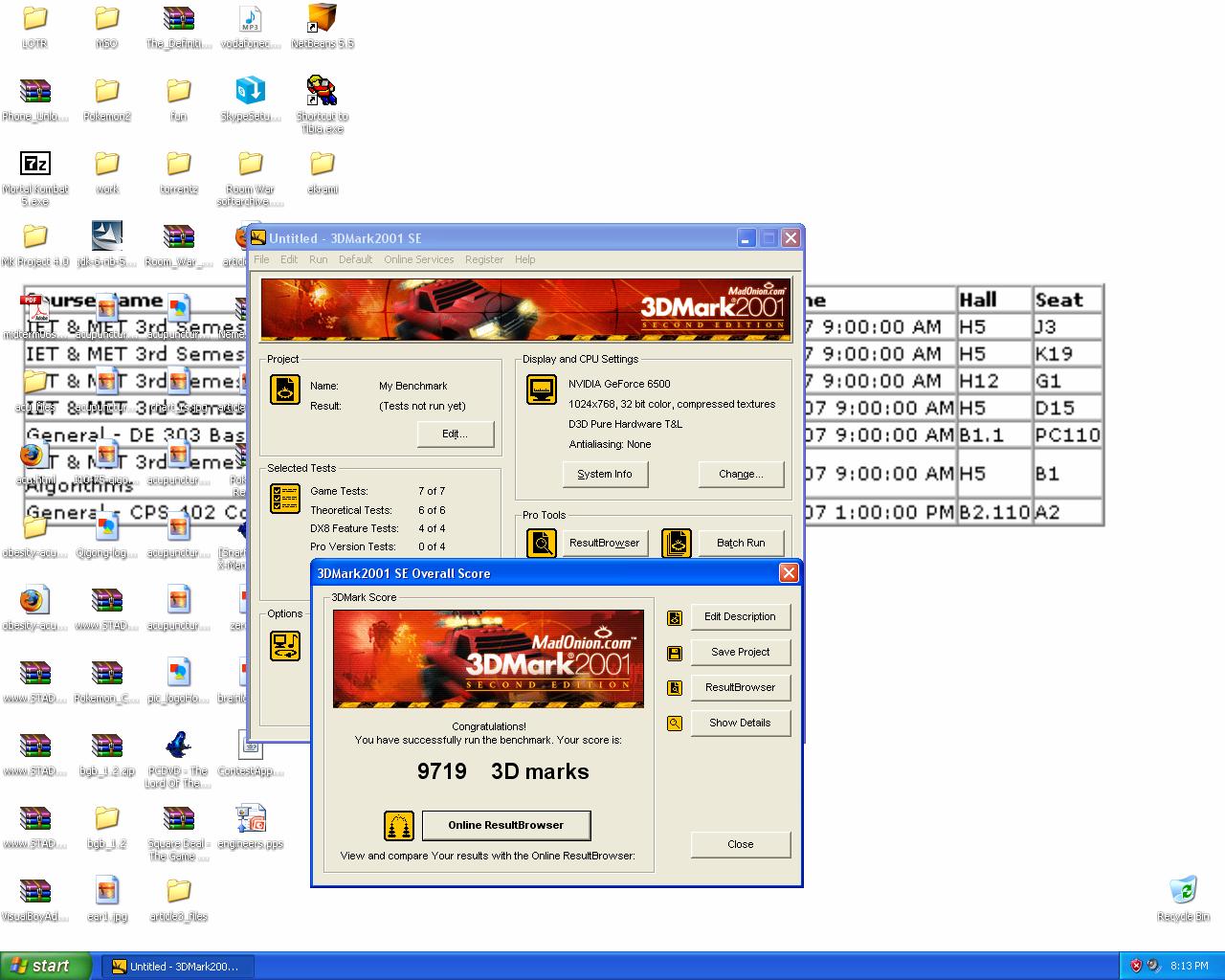Click the Project icon in main 3DMark window
The width and height of the screenshot is (1225, 980).
pyautogui.click(x=284, y=389)
